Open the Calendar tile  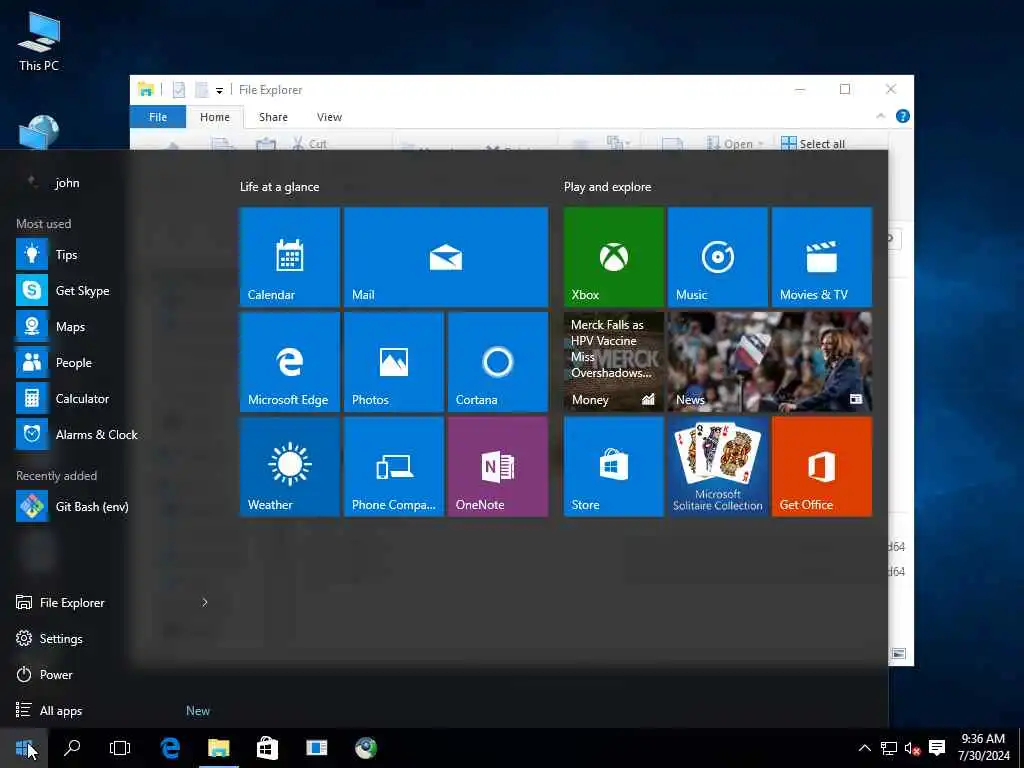click(x=289, y=257)
